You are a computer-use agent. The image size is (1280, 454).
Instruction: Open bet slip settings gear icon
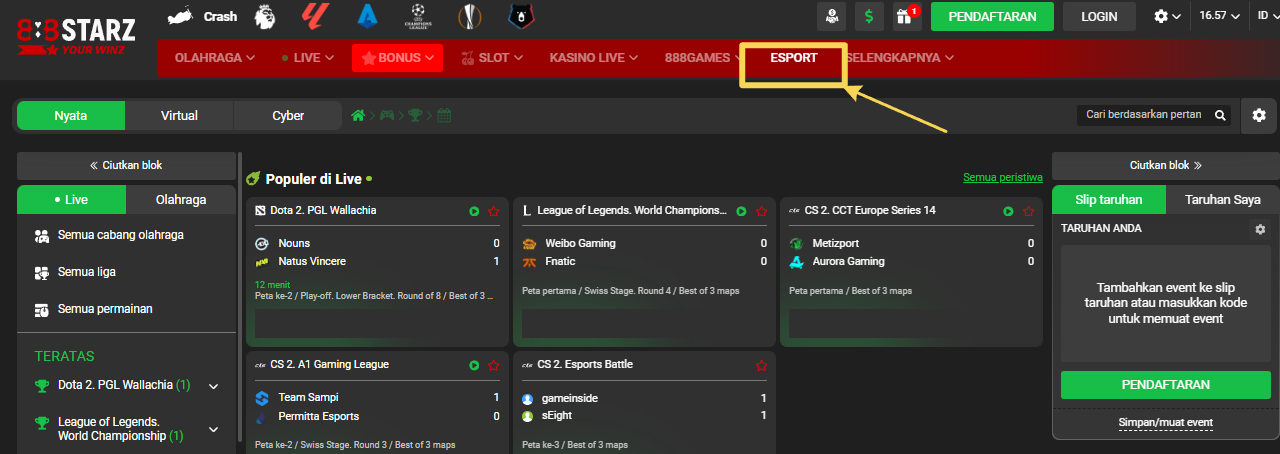tap(1259, 229)
